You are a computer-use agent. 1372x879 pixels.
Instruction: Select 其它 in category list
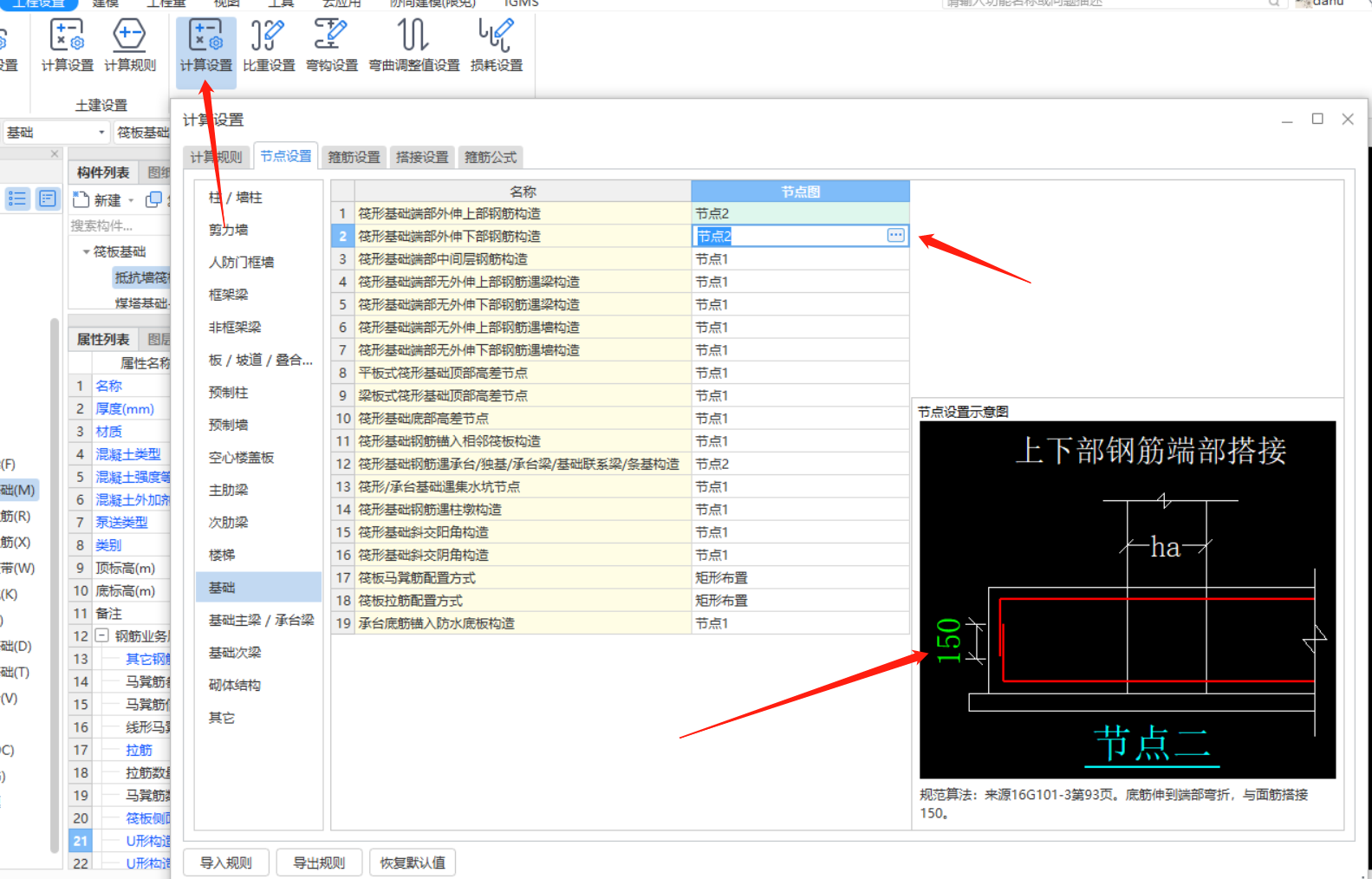click(222, 718)
